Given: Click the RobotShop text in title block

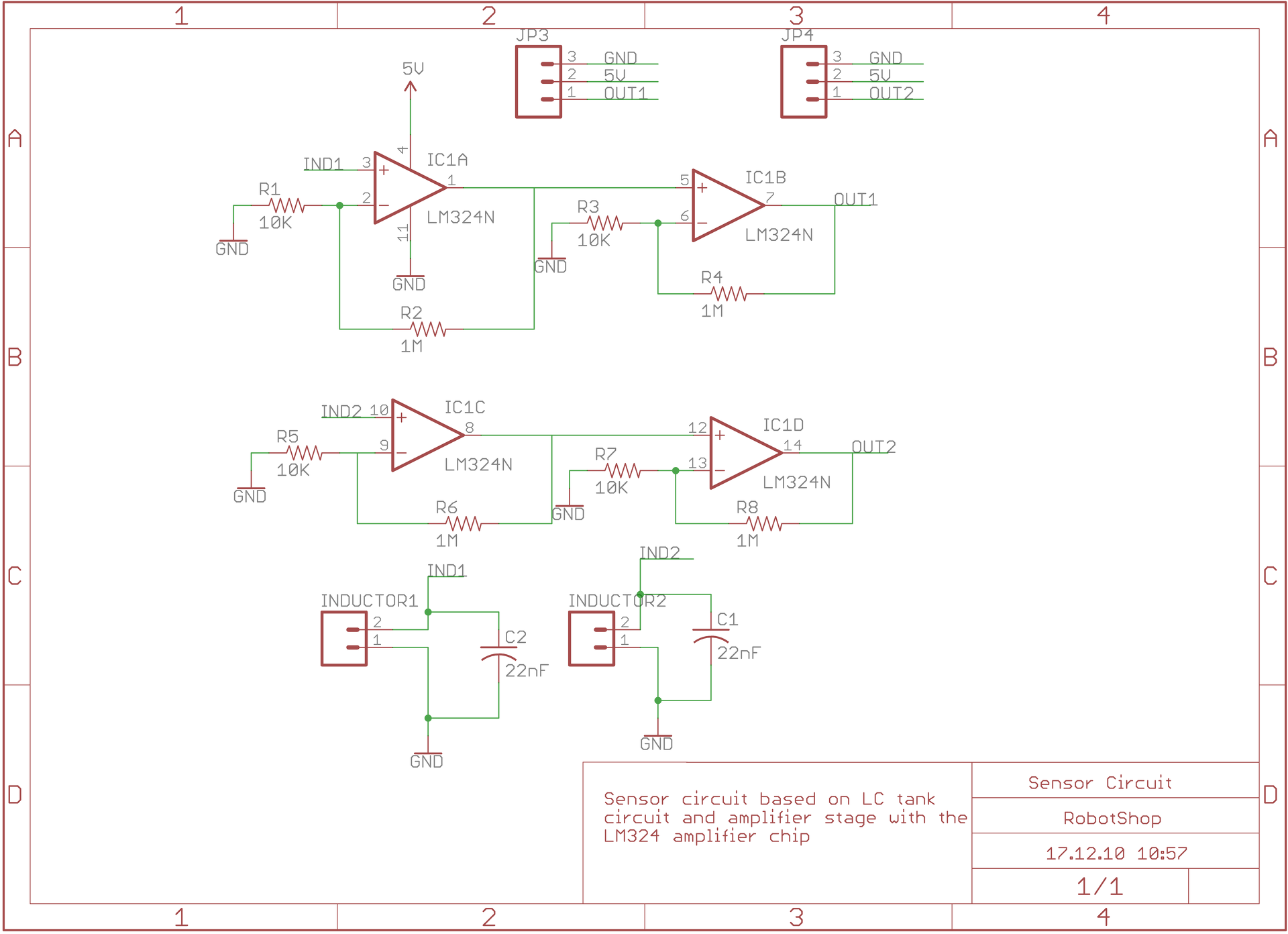Looking at the screenshot, I should coord(1112,819).
